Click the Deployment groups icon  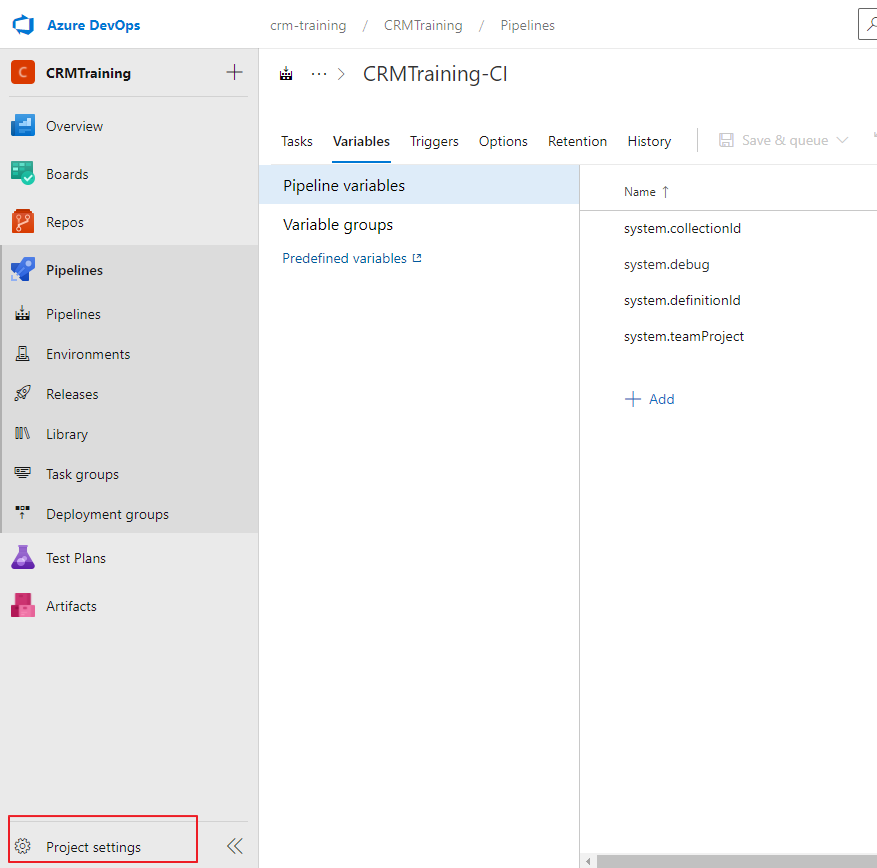point(22,513)
